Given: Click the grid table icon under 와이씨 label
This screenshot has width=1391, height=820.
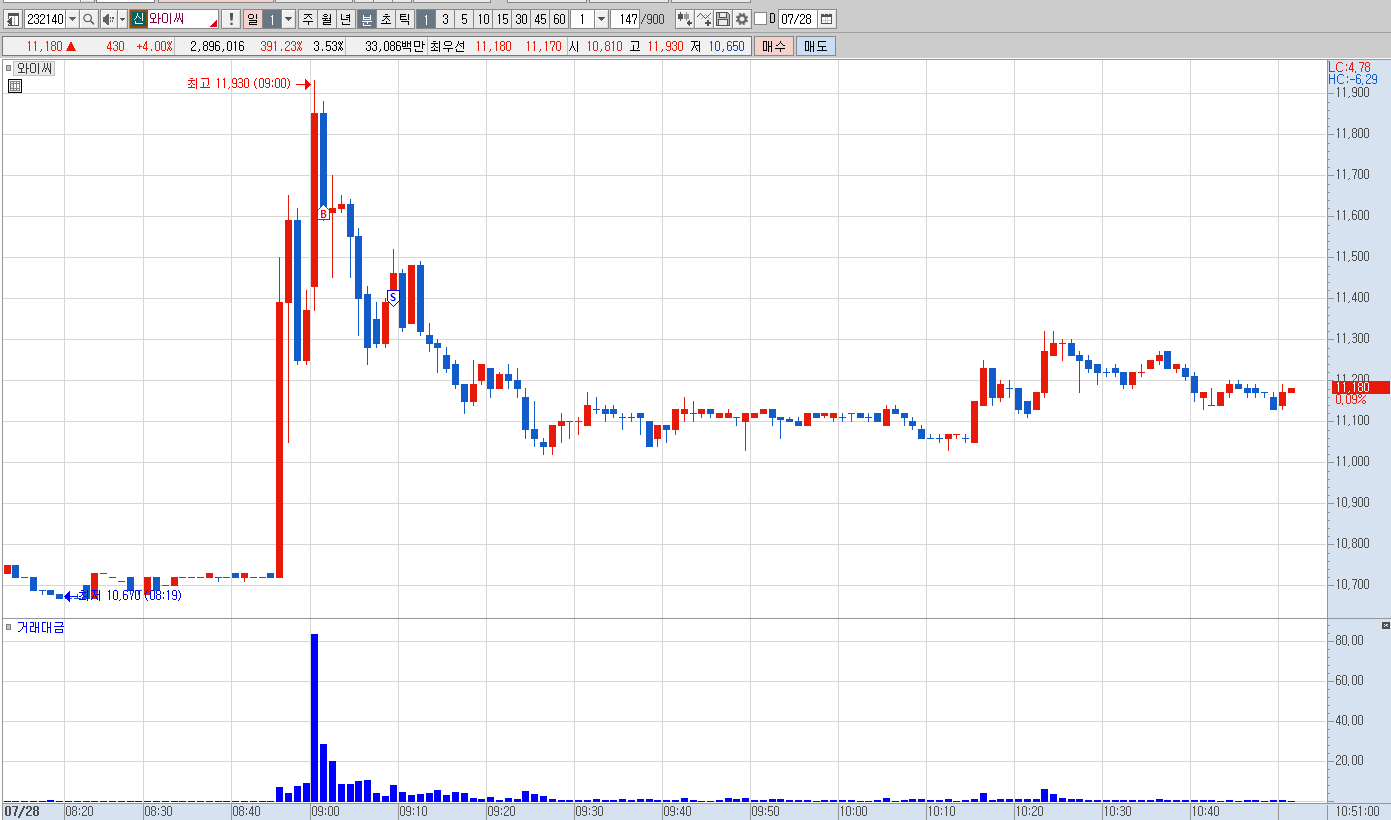Looking at the screenshot, I should [x=15, y=86].
